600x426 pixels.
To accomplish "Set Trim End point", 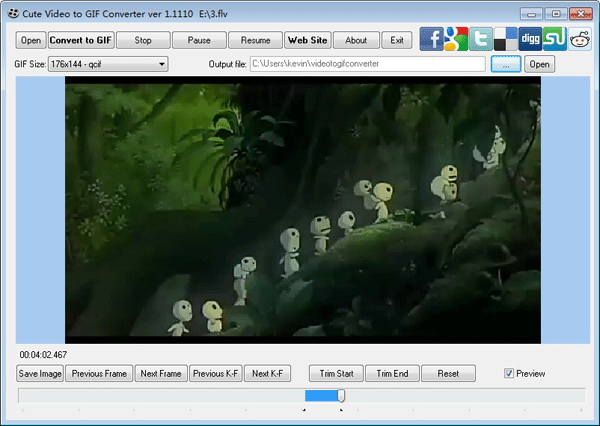I will click(x=393, y=374).
